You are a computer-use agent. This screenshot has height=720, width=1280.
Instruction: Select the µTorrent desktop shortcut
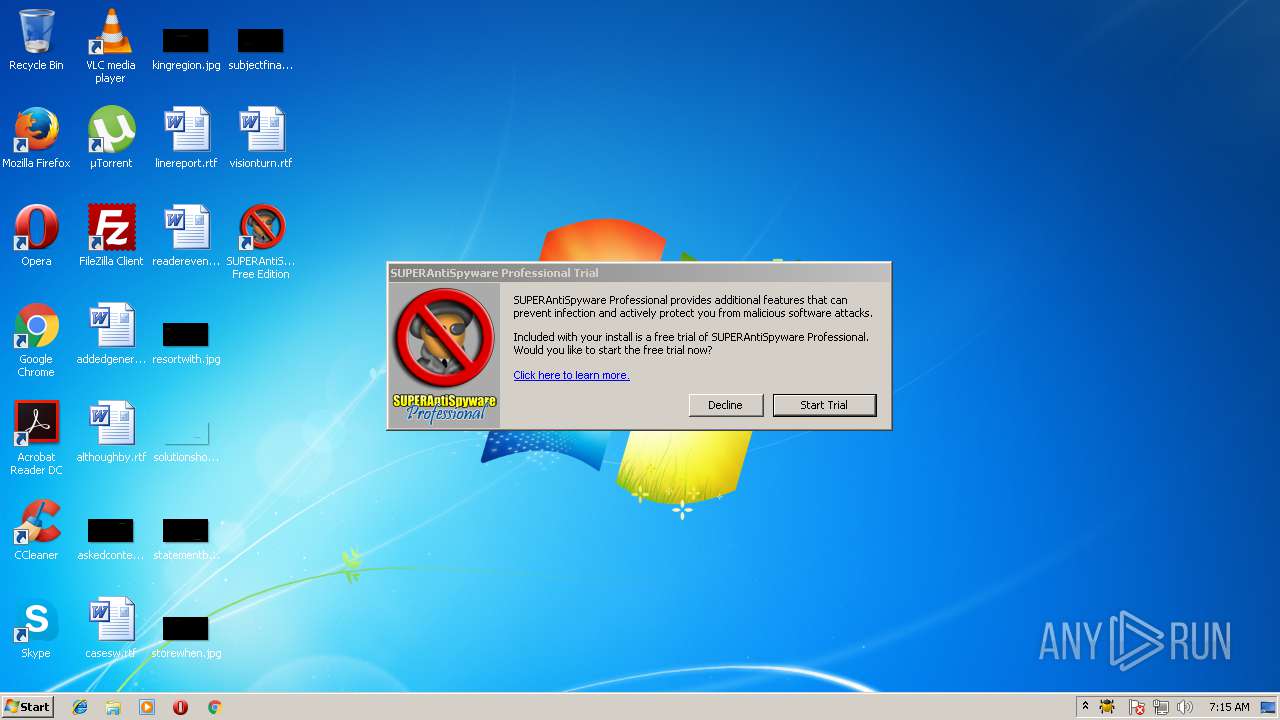click(111, 138)
